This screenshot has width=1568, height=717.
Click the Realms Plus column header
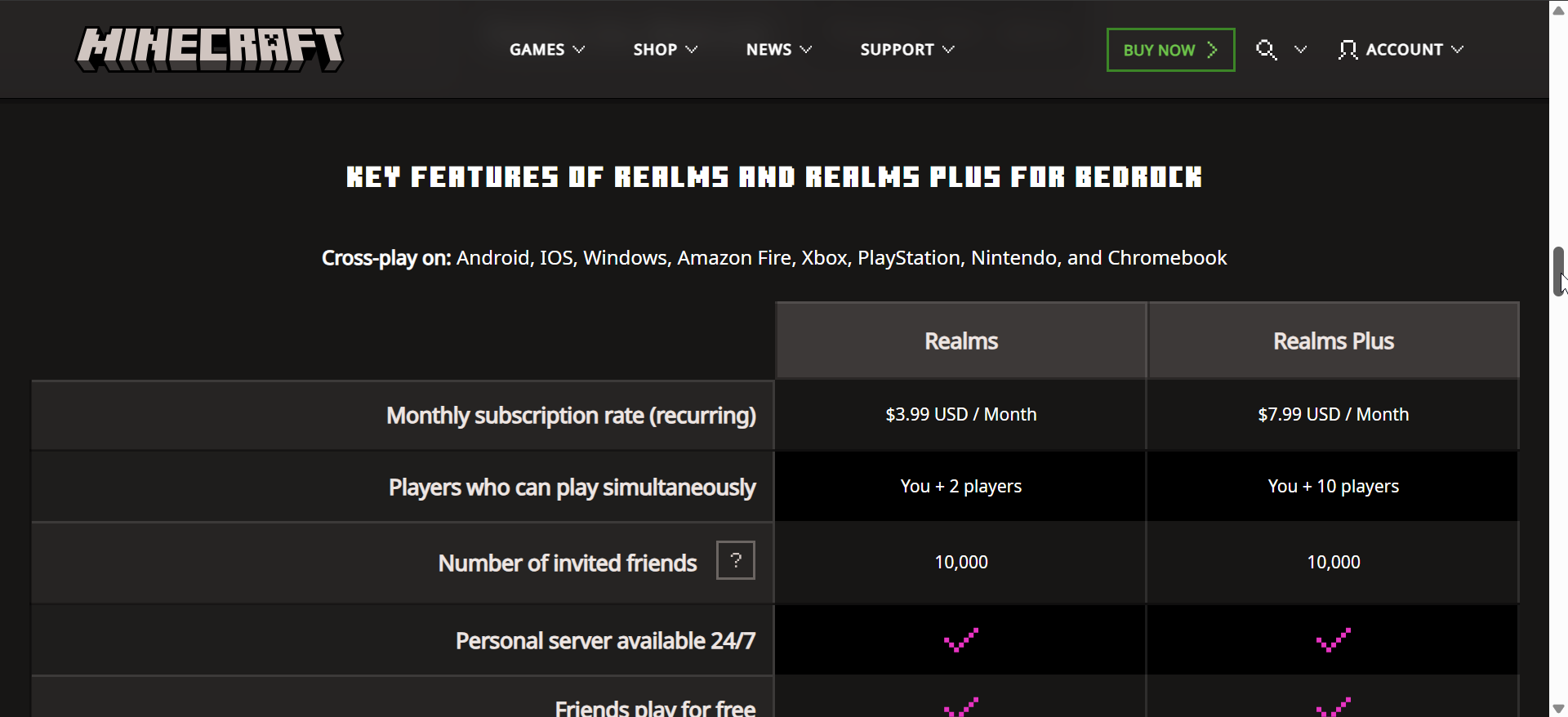(1333, 341)
